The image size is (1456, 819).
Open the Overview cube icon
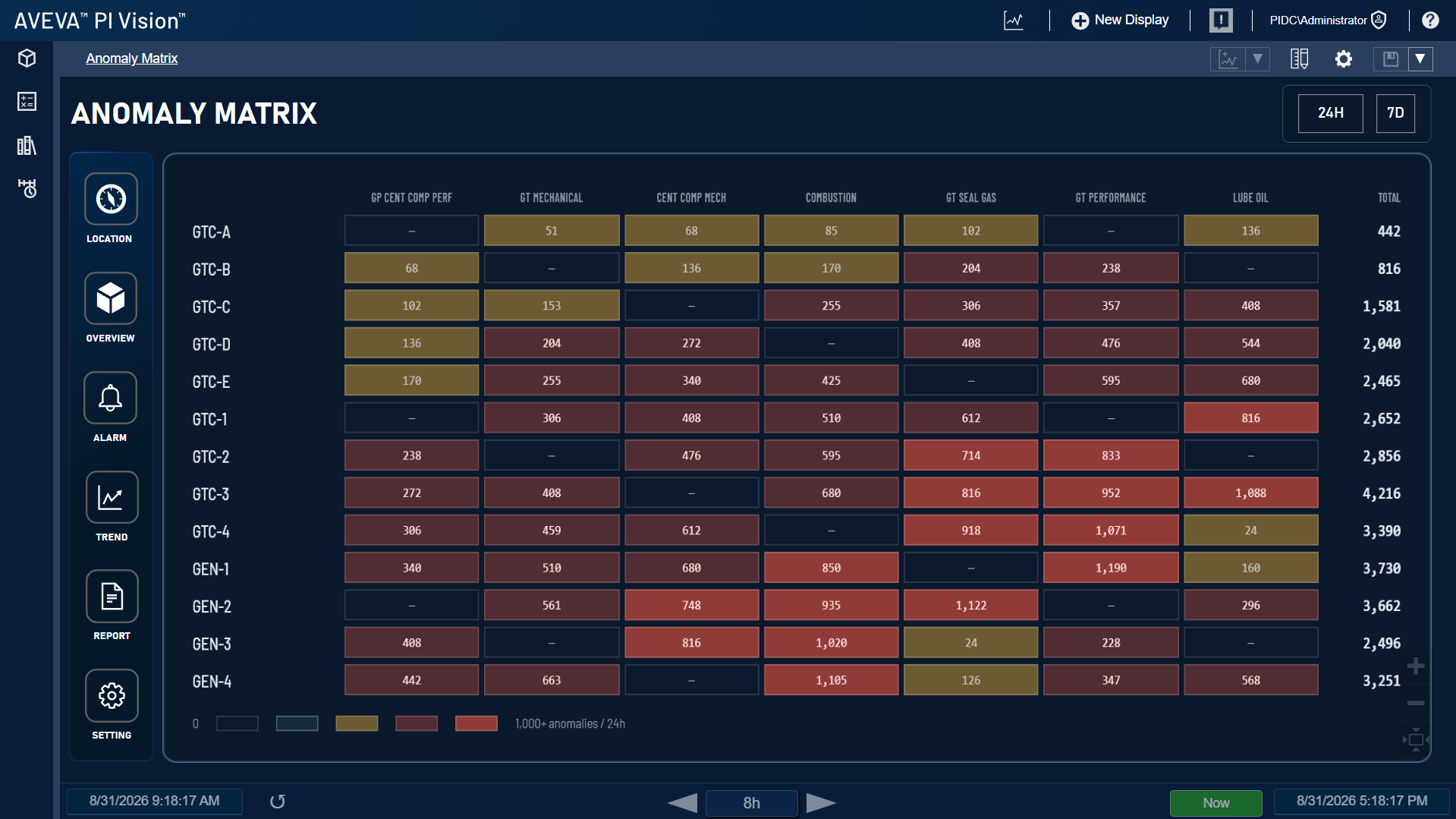coord(111,298)
